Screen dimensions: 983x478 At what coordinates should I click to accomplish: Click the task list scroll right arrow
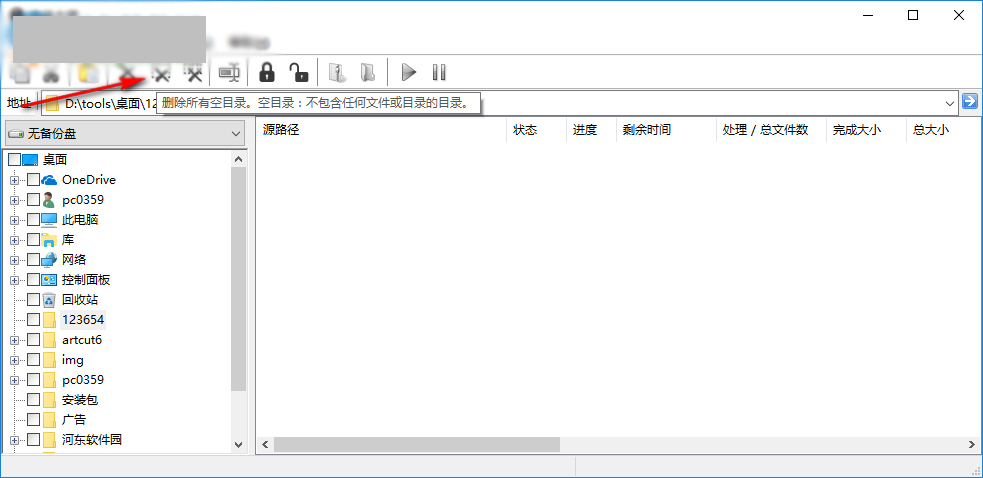coord(970,444)
